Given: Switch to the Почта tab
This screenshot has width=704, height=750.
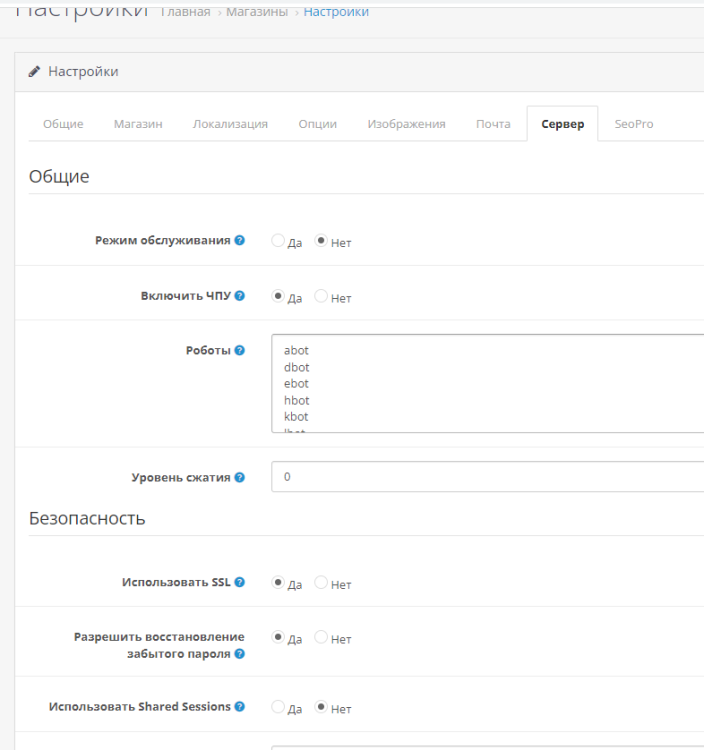Looking at the screenshot, I should (493, 124).
